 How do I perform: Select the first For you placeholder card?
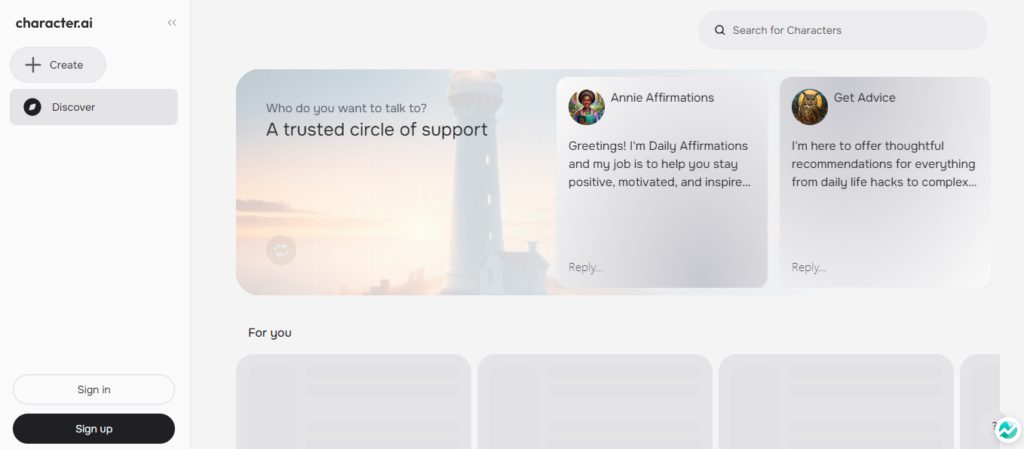click(353, 401)
